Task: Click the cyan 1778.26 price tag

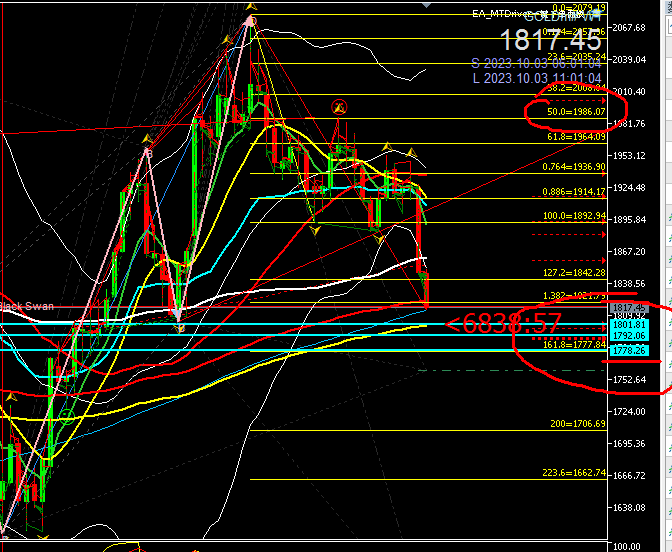Action: click(x=629, y=351)
